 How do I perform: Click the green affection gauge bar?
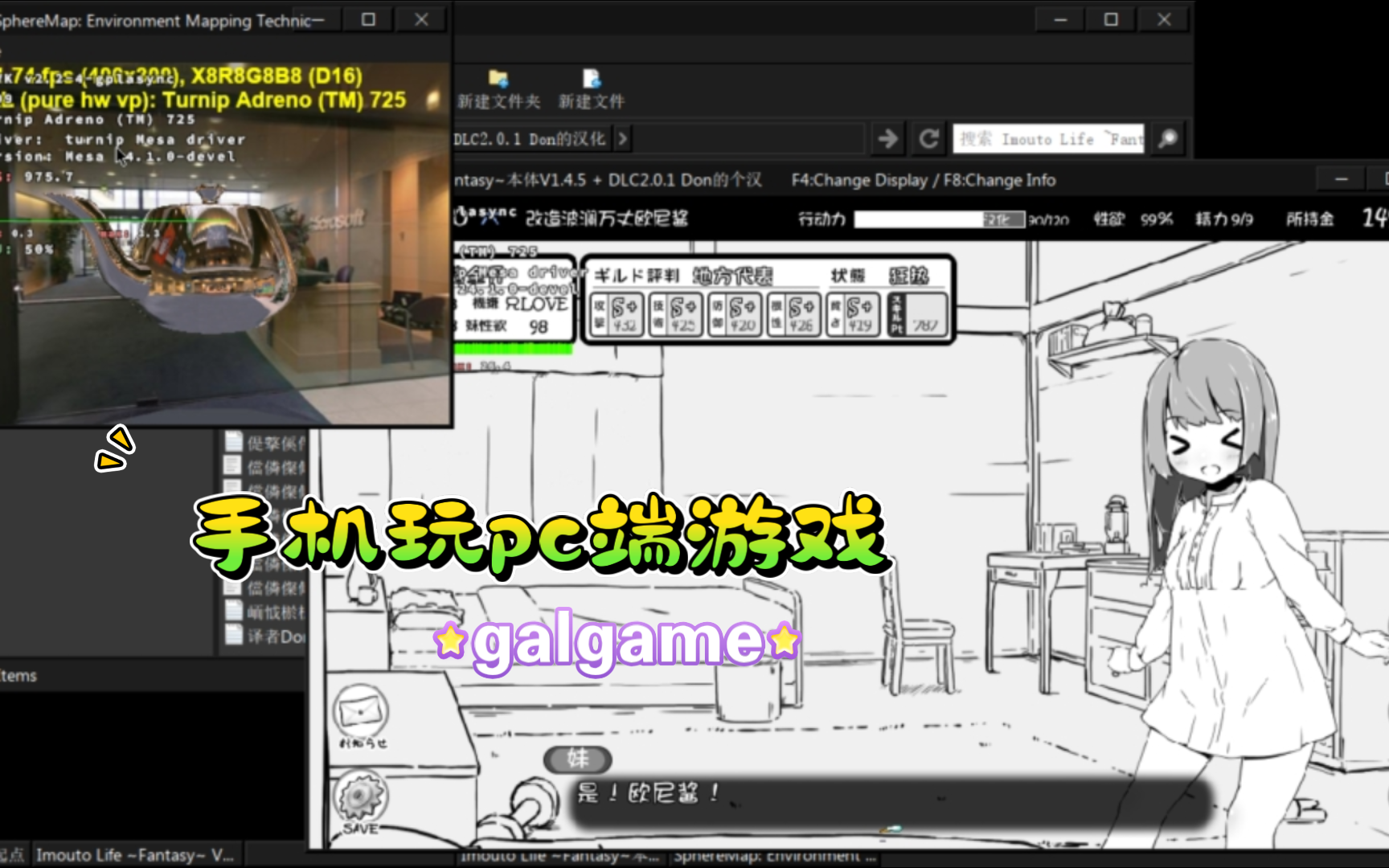tap(513, 348)
